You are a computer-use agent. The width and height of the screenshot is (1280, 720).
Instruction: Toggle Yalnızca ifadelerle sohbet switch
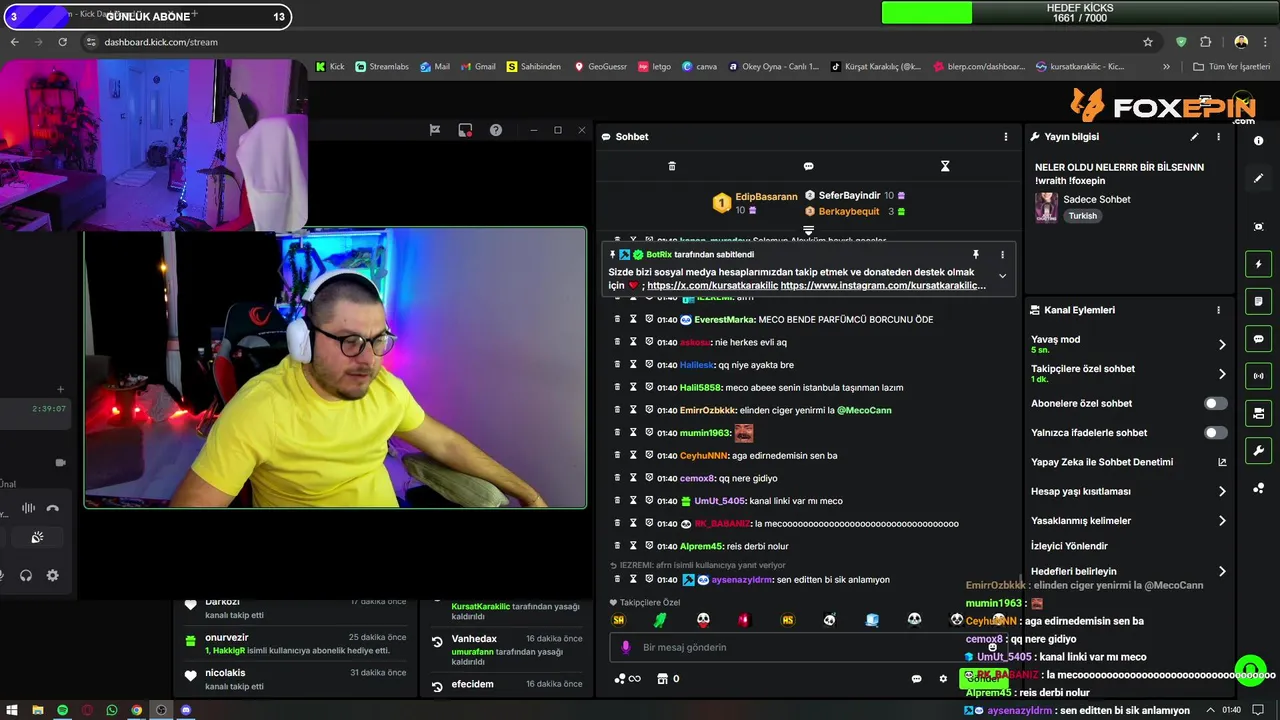click(1215, 433)
